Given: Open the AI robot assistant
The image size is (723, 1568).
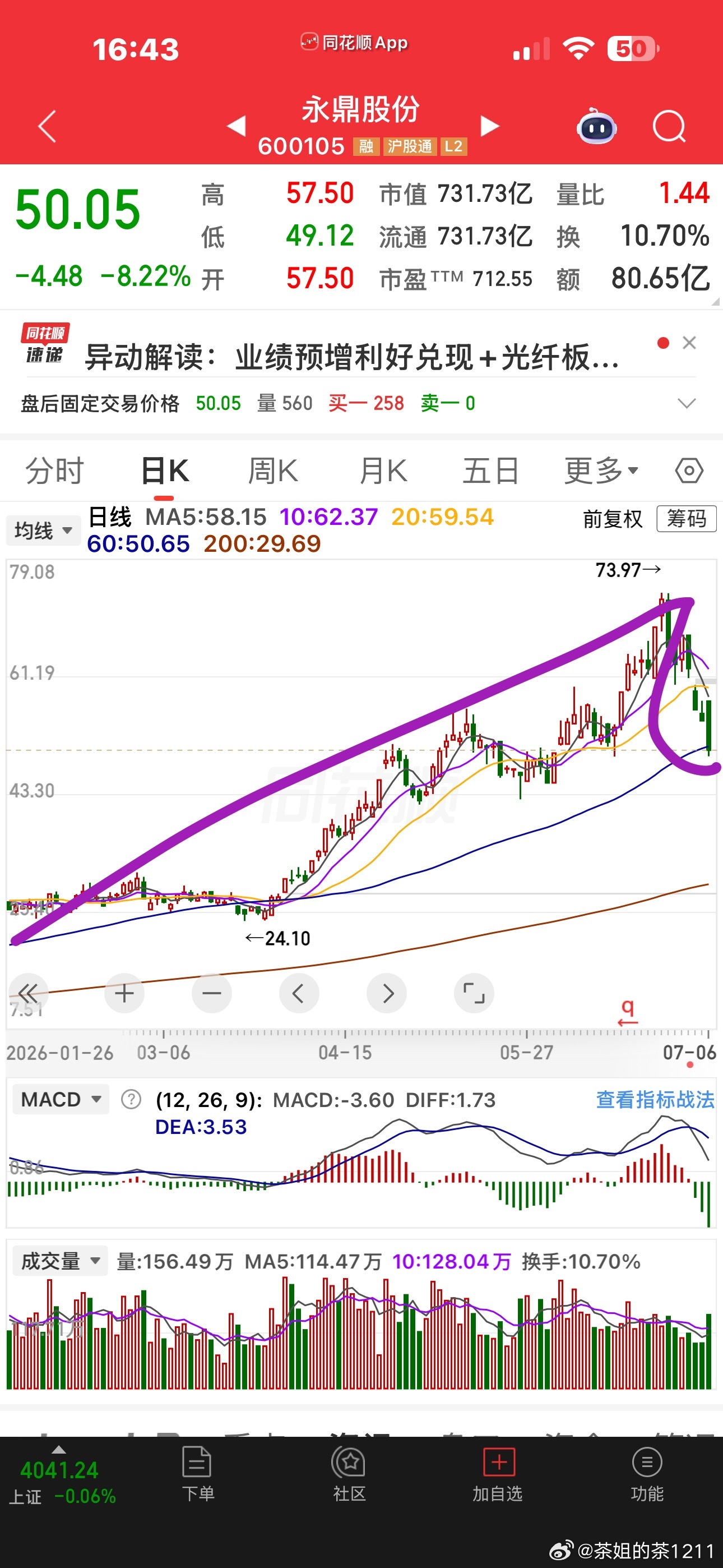Looking at the screenshot, I should [596, 126].
